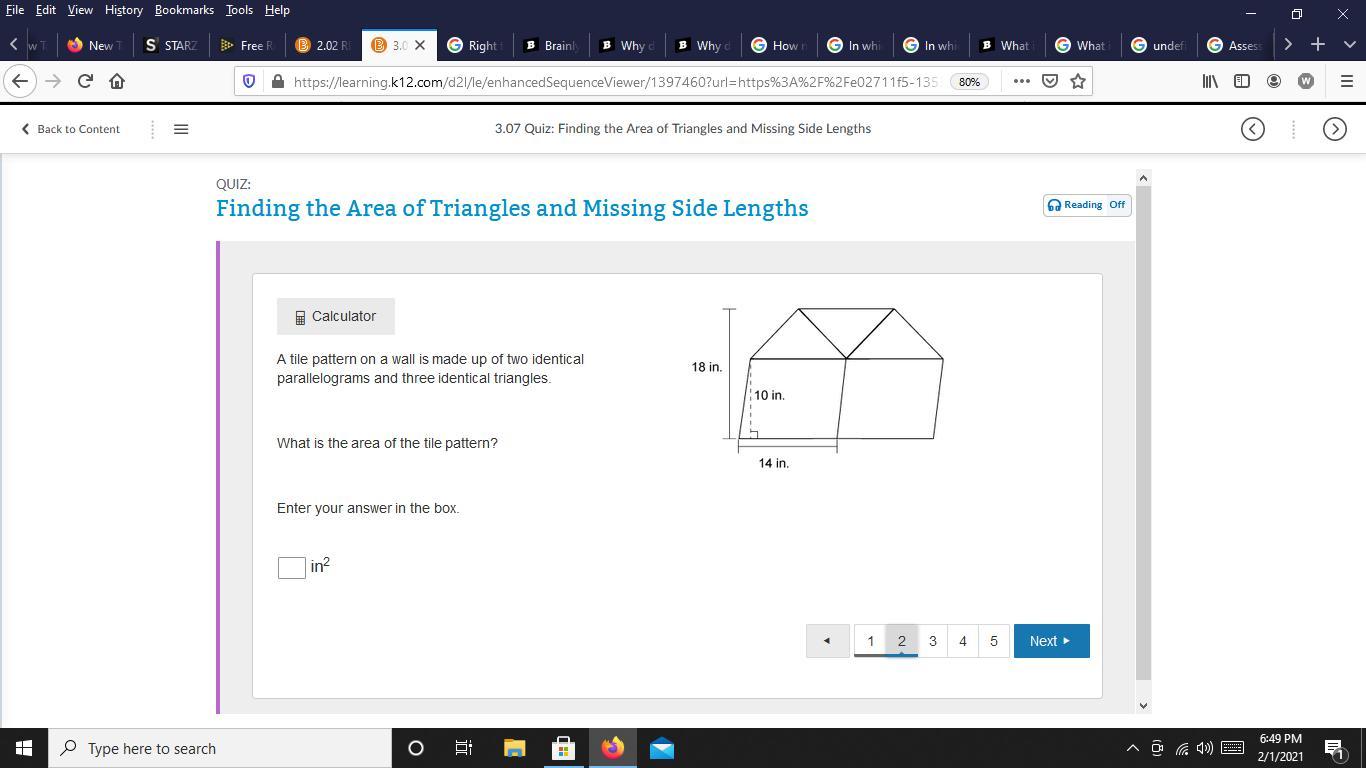Open the Firefox account icon
This screenshot has width=1366, height=768.
point(1274,81)
